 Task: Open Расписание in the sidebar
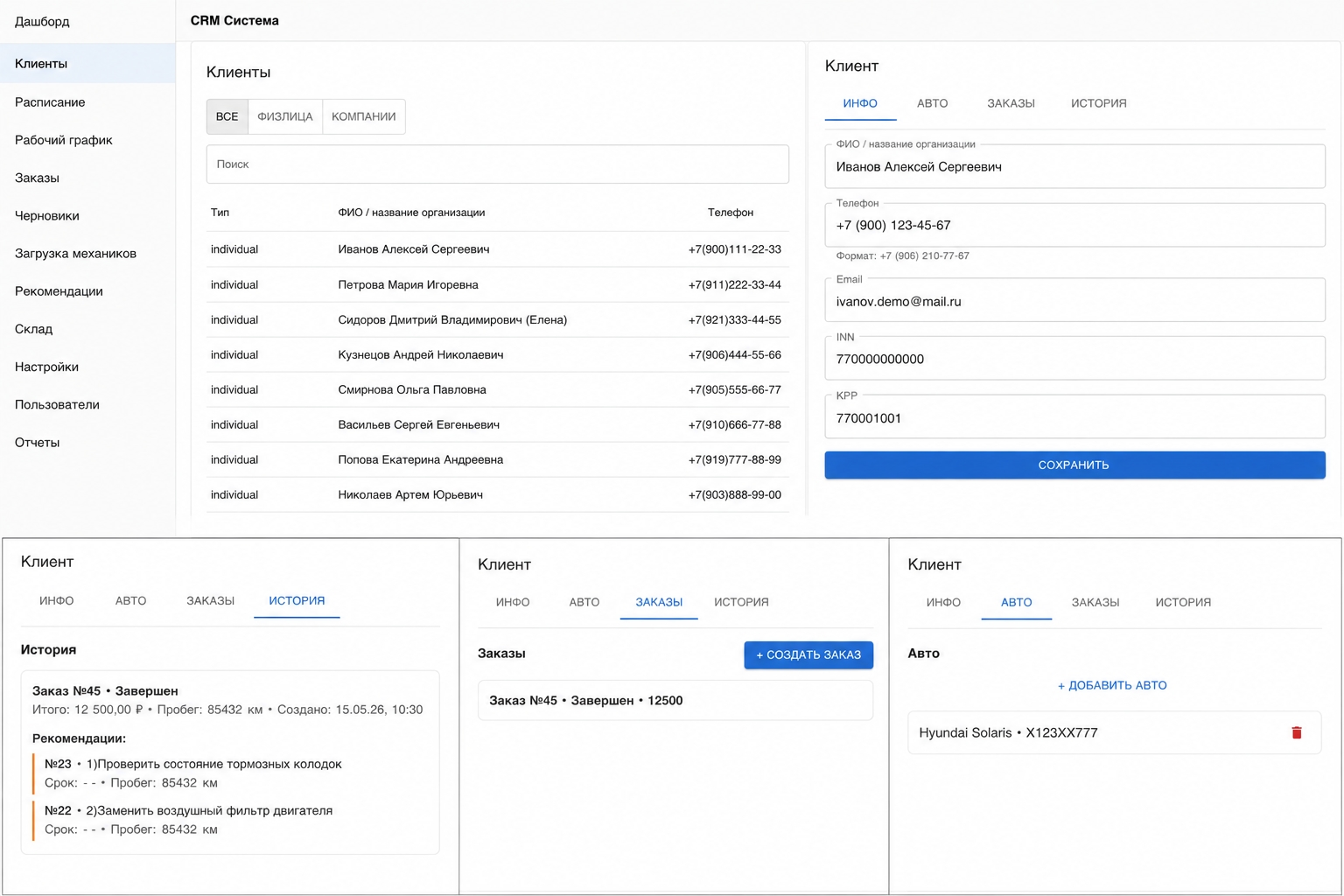tap(50, 102)
